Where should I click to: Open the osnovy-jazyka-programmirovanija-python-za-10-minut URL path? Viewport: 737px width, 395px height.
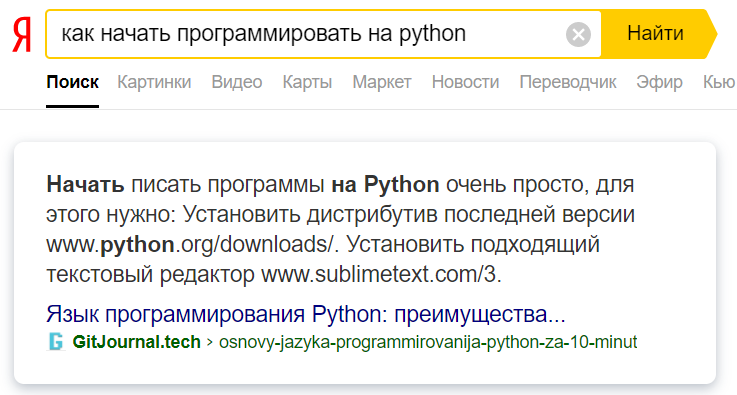coord(428,342)
